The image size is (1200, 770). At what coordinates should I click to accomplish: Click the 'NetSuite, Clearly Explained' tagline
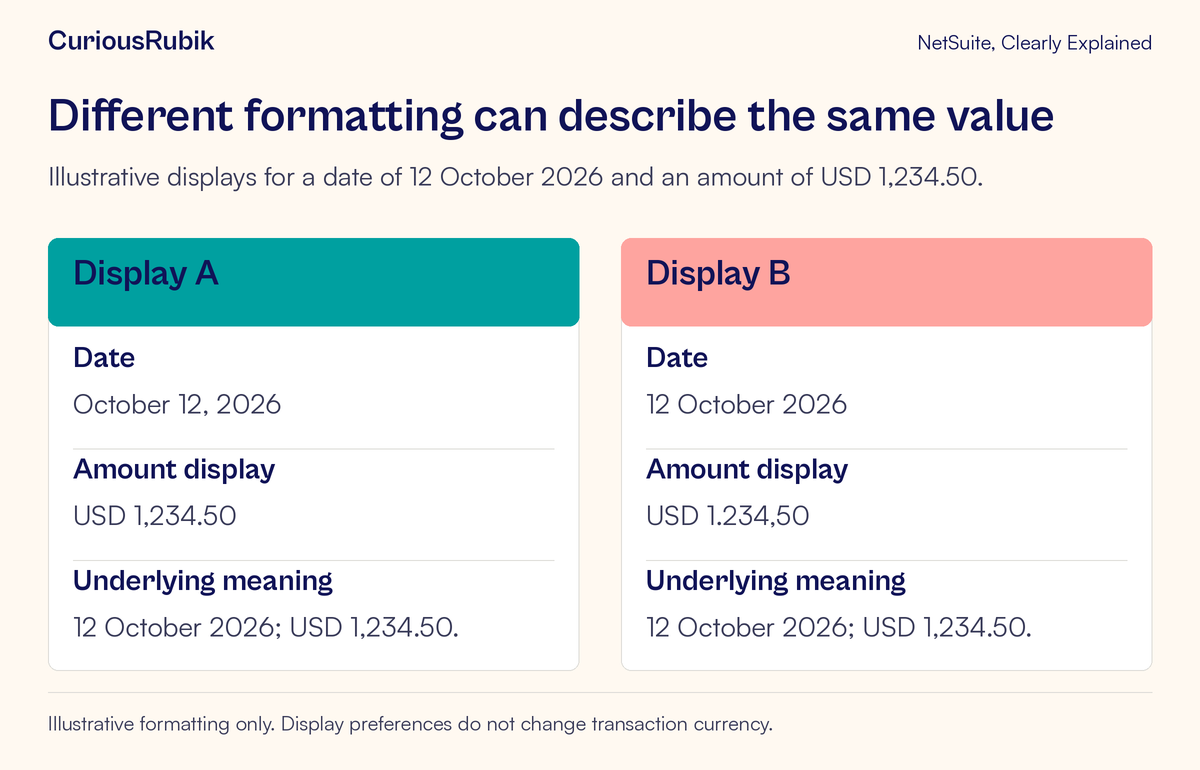[x=1034, y=43]
